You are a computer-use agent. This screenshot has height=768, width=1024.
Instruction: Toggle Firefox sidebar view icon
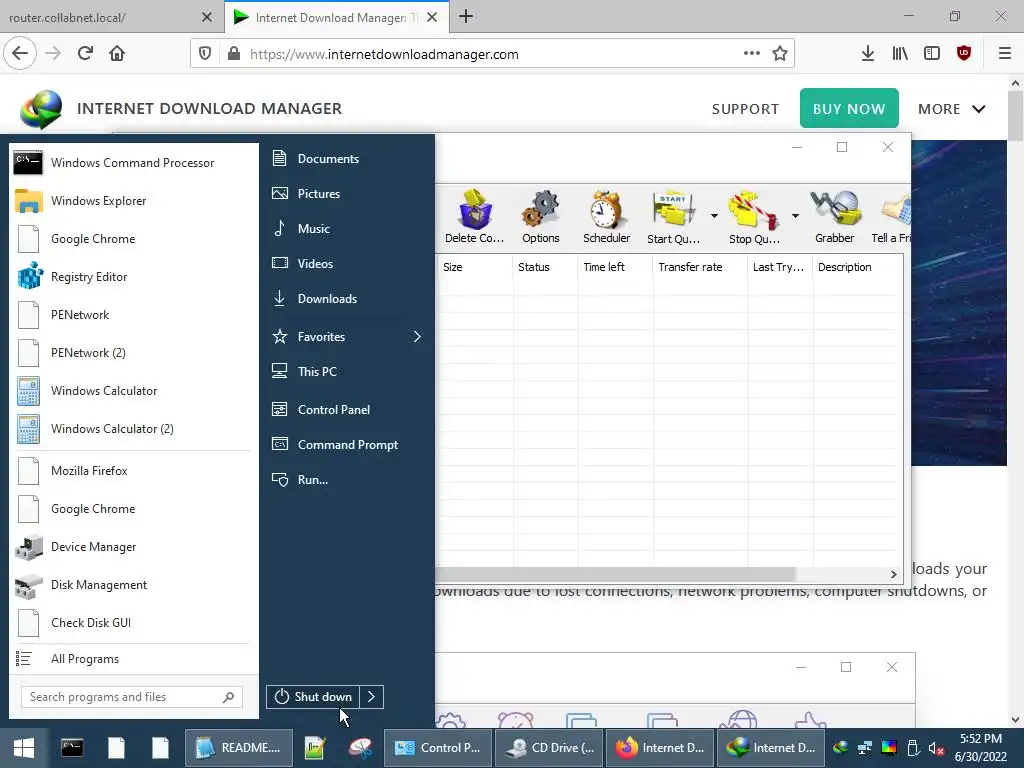click(932, 54)
